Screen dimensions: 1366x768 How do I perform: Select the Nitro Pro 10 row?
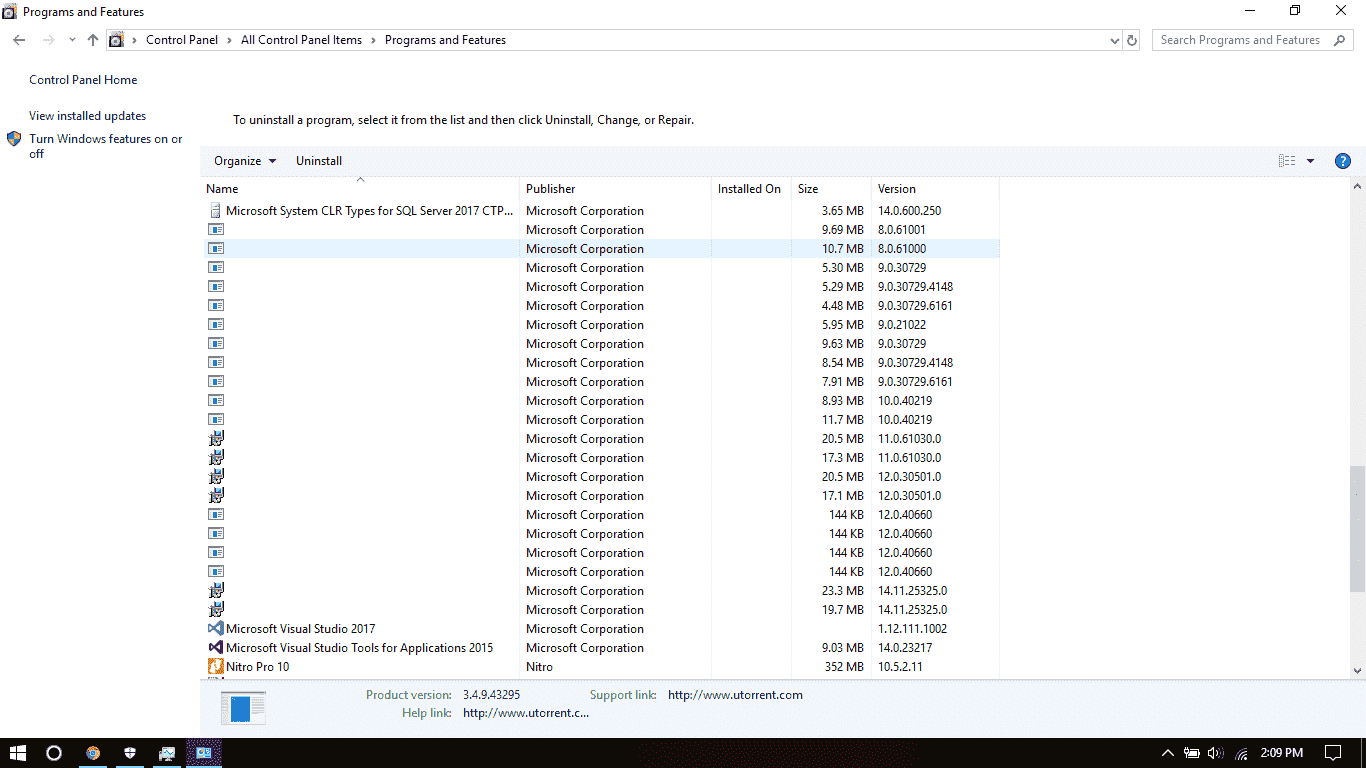pos(600,667)
